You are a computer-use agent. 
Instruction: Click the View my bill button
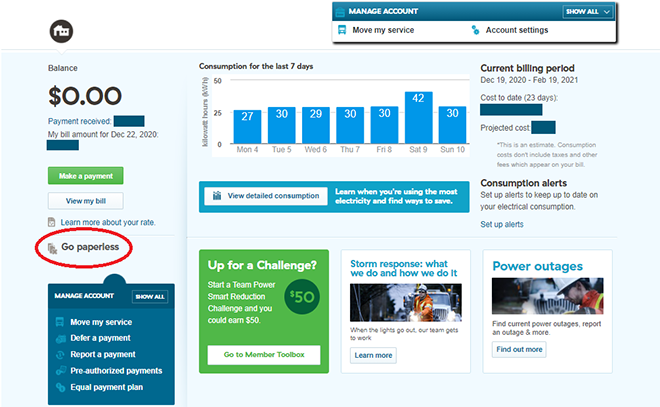[85, 201]
